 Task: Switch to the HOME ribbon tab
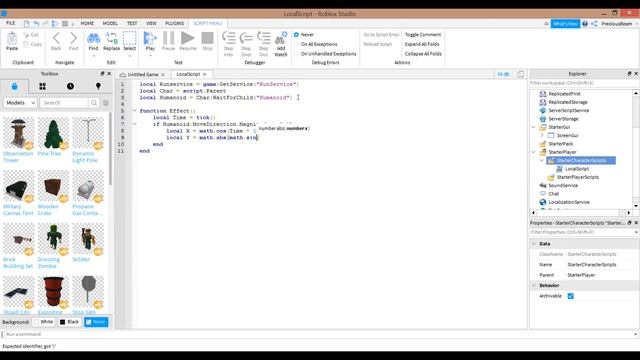pyautogui.click(x=87, y=23)
